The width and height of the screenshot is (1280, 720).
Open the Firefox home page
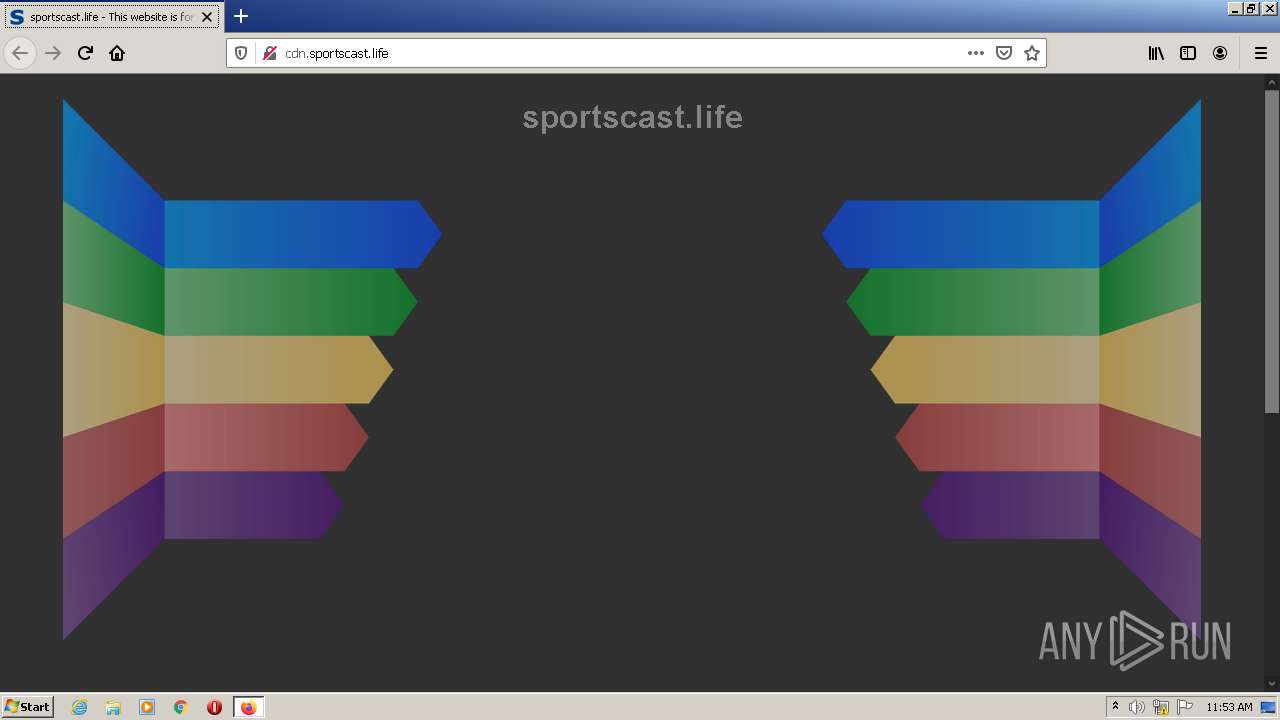pos(117,53)
